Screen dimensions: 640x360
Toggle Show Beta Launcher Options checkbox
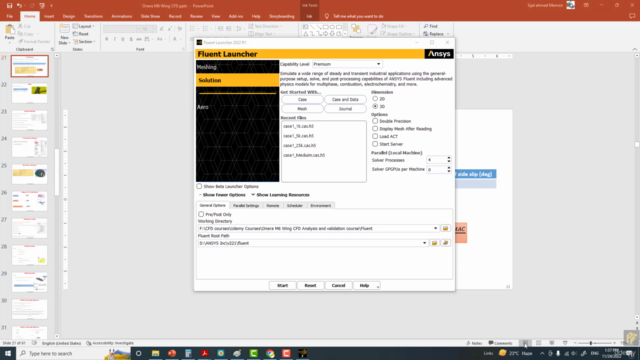point(199,187)
